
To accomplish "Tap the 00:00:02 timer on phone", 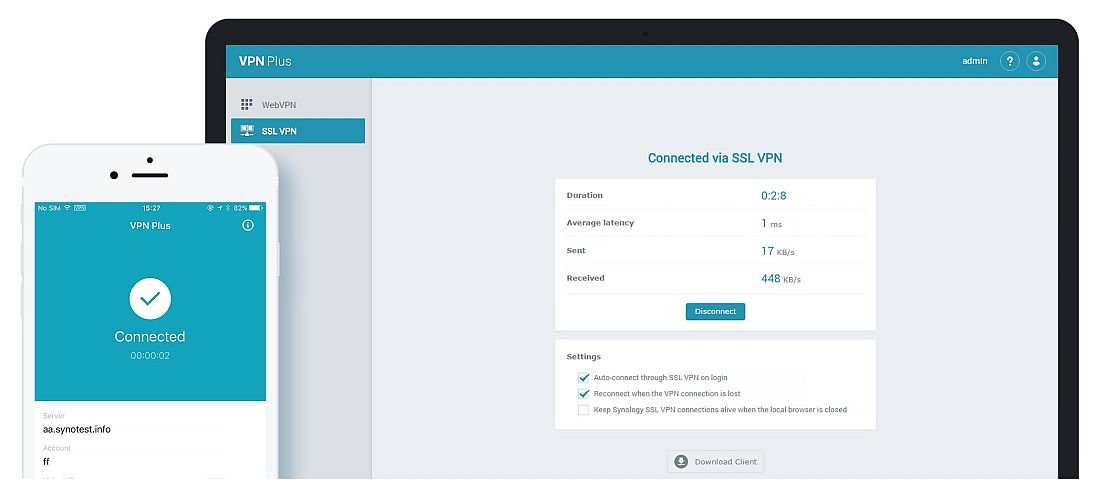I will [x=150, y=356].
